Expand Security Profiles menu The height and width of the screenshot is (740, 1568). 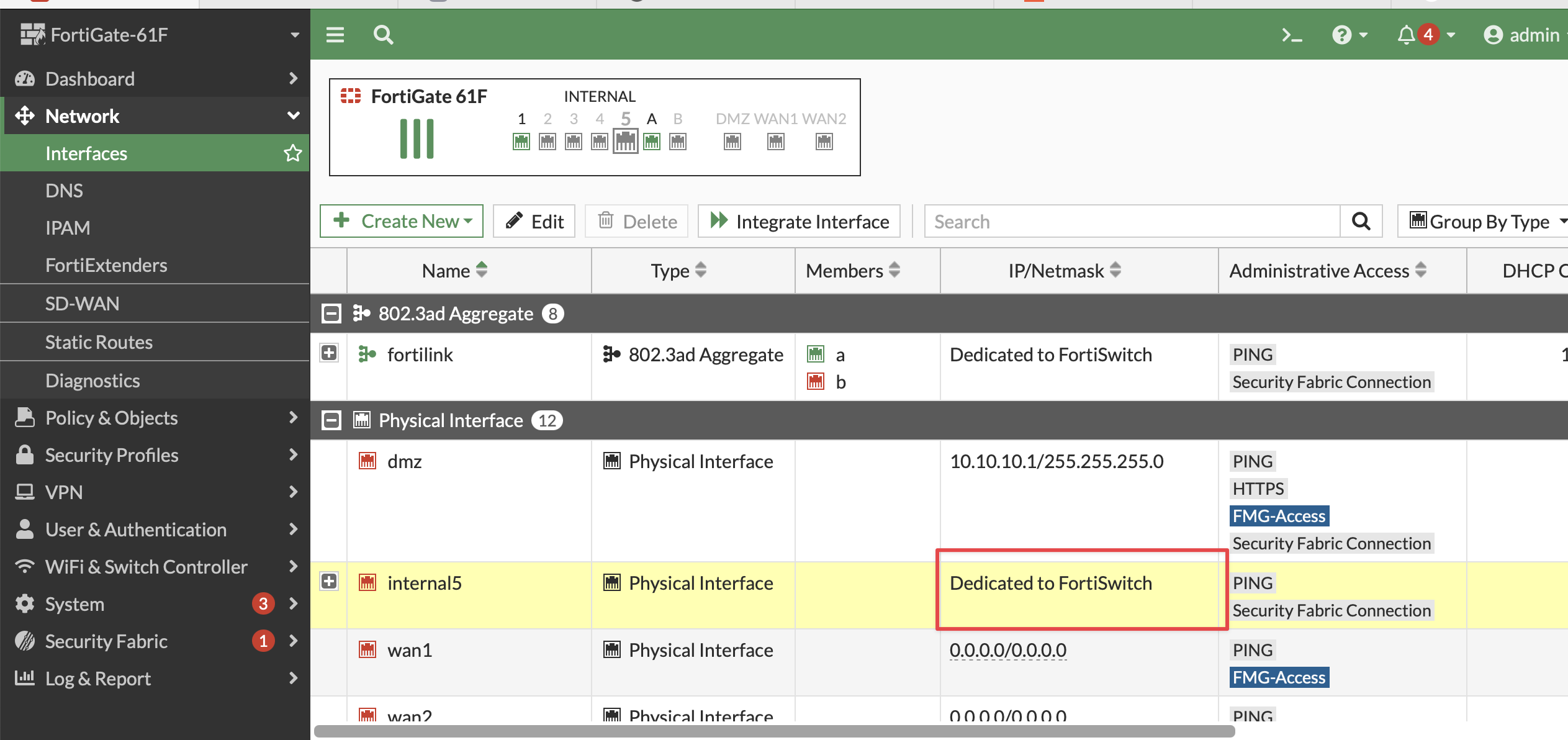[x=155, y=455]
